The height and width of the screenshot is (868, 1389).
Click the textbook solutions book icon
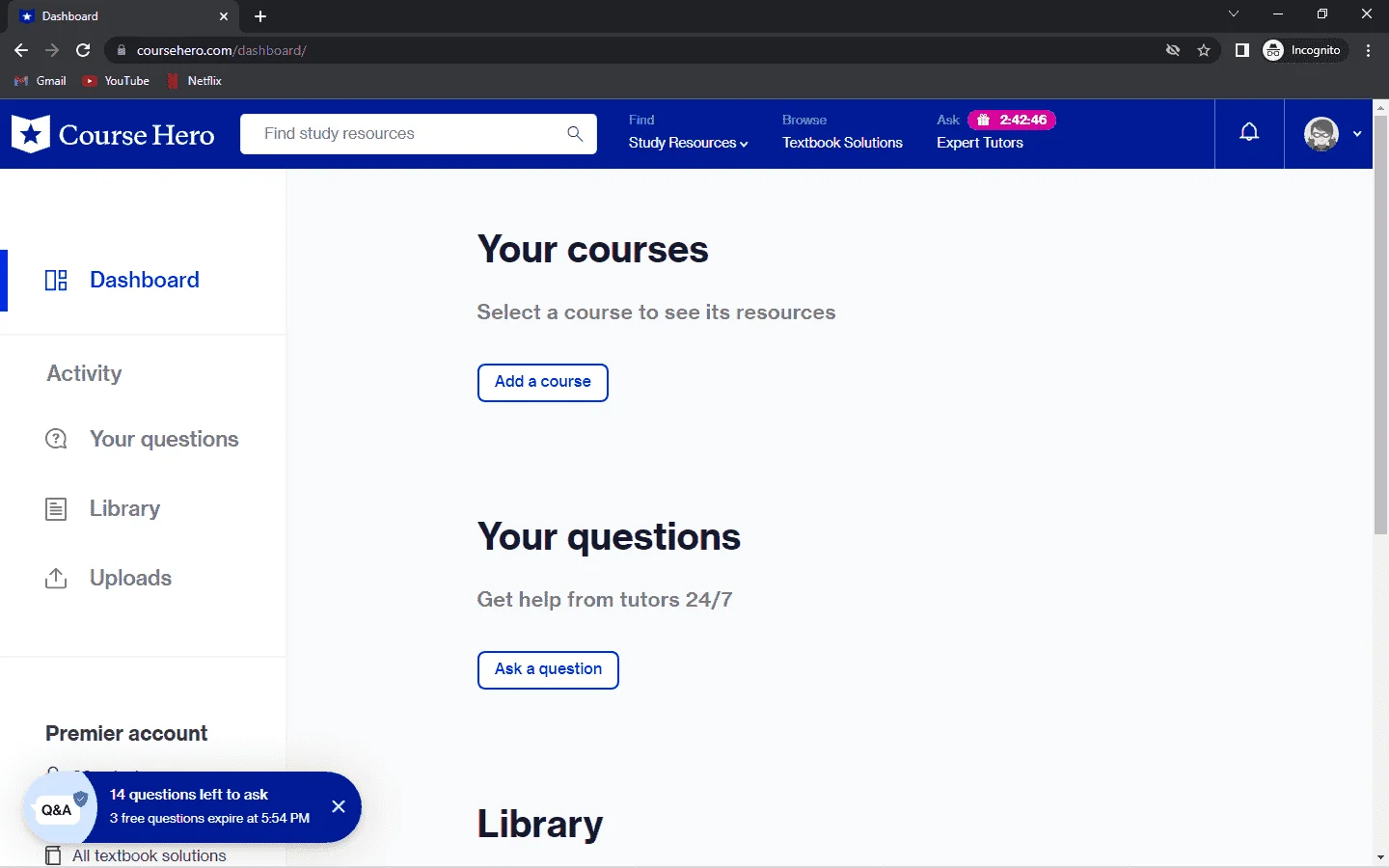53,856
